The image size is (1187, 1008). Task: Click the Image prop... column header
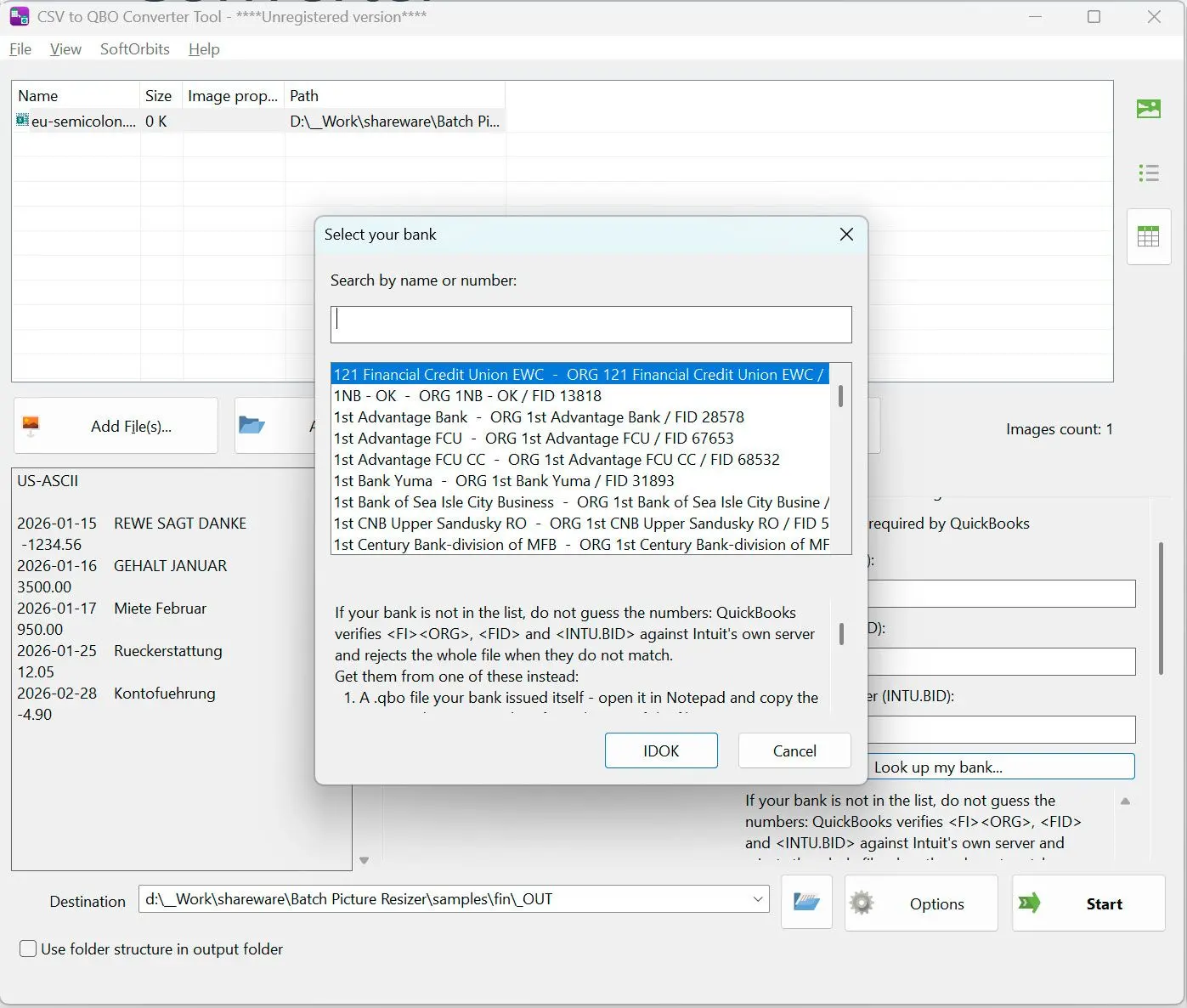[233, 96]
